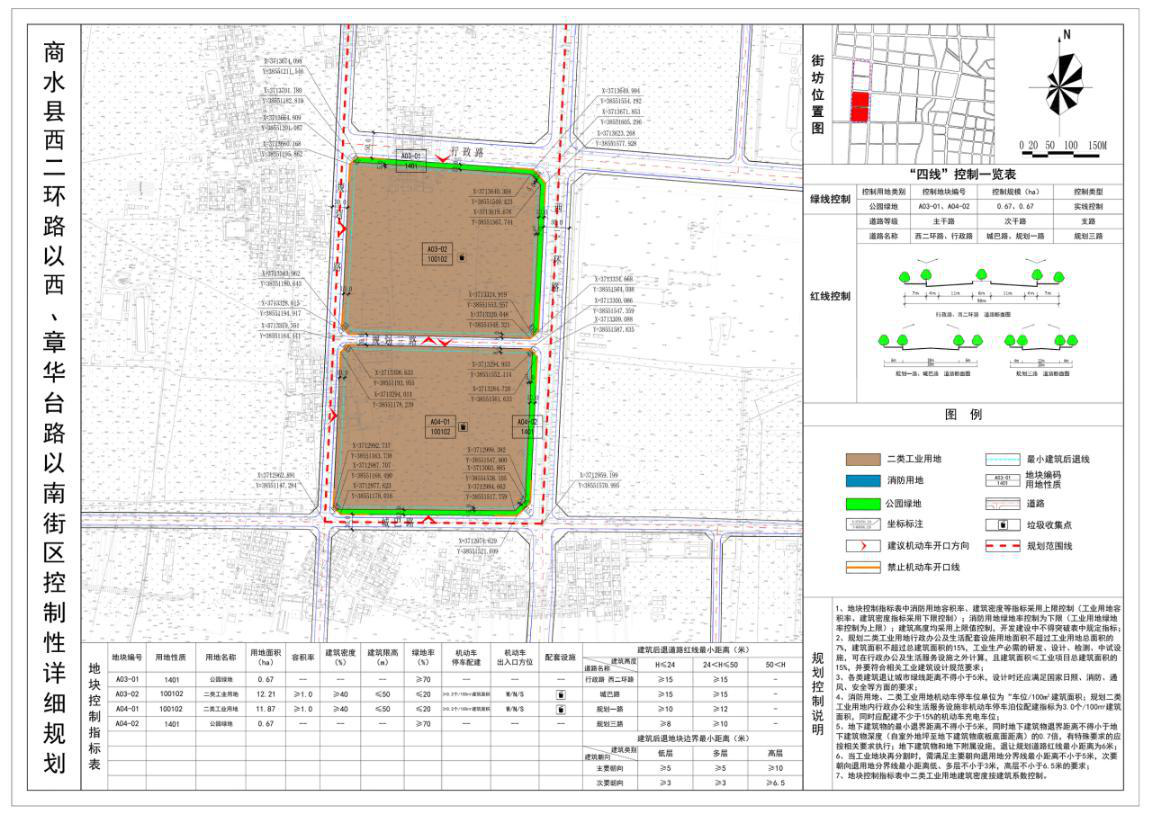
Task: Click the garbage icon in table row A03-02
Action: coord(561,694)
